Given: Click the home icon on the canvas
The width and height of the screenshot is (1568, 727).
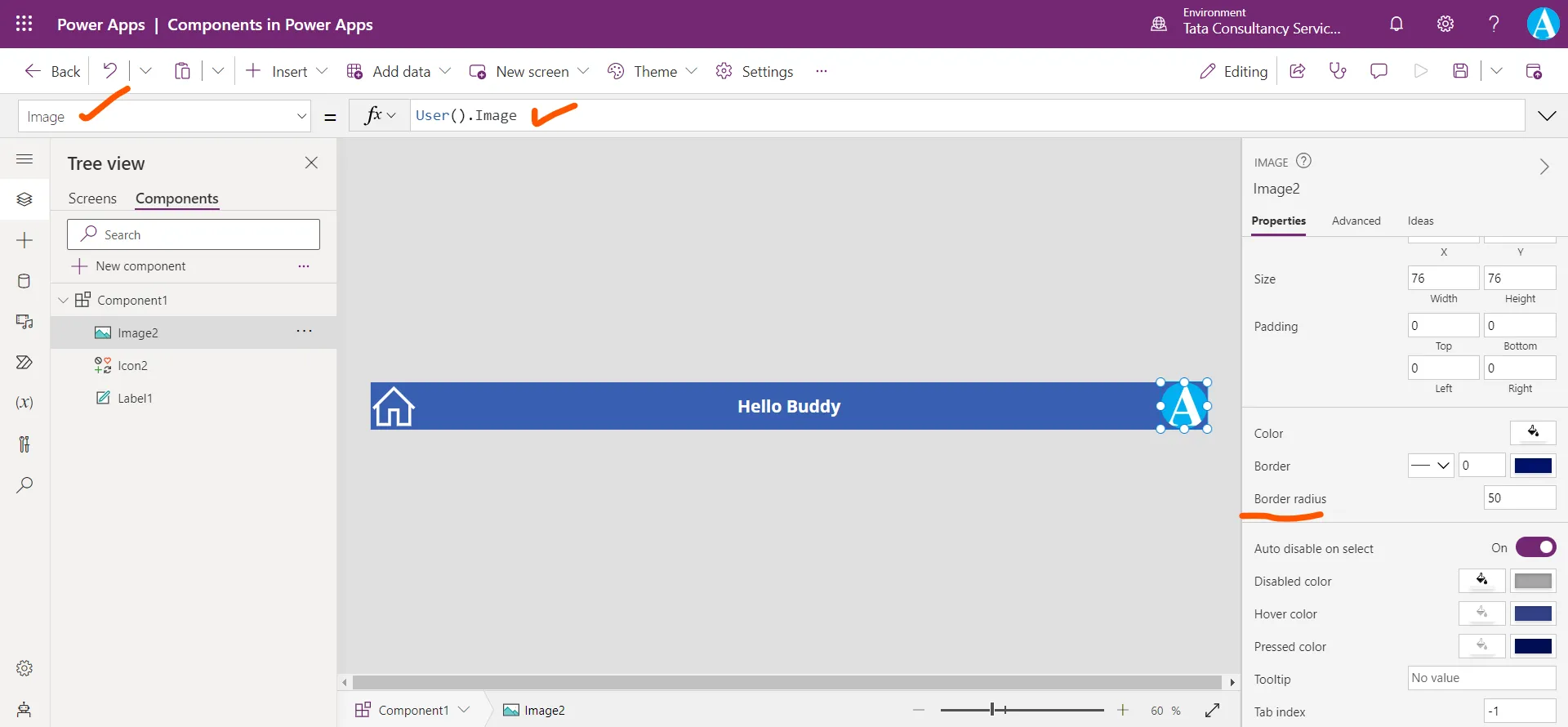Looking at the screenshot, I should tap(394, 406).
